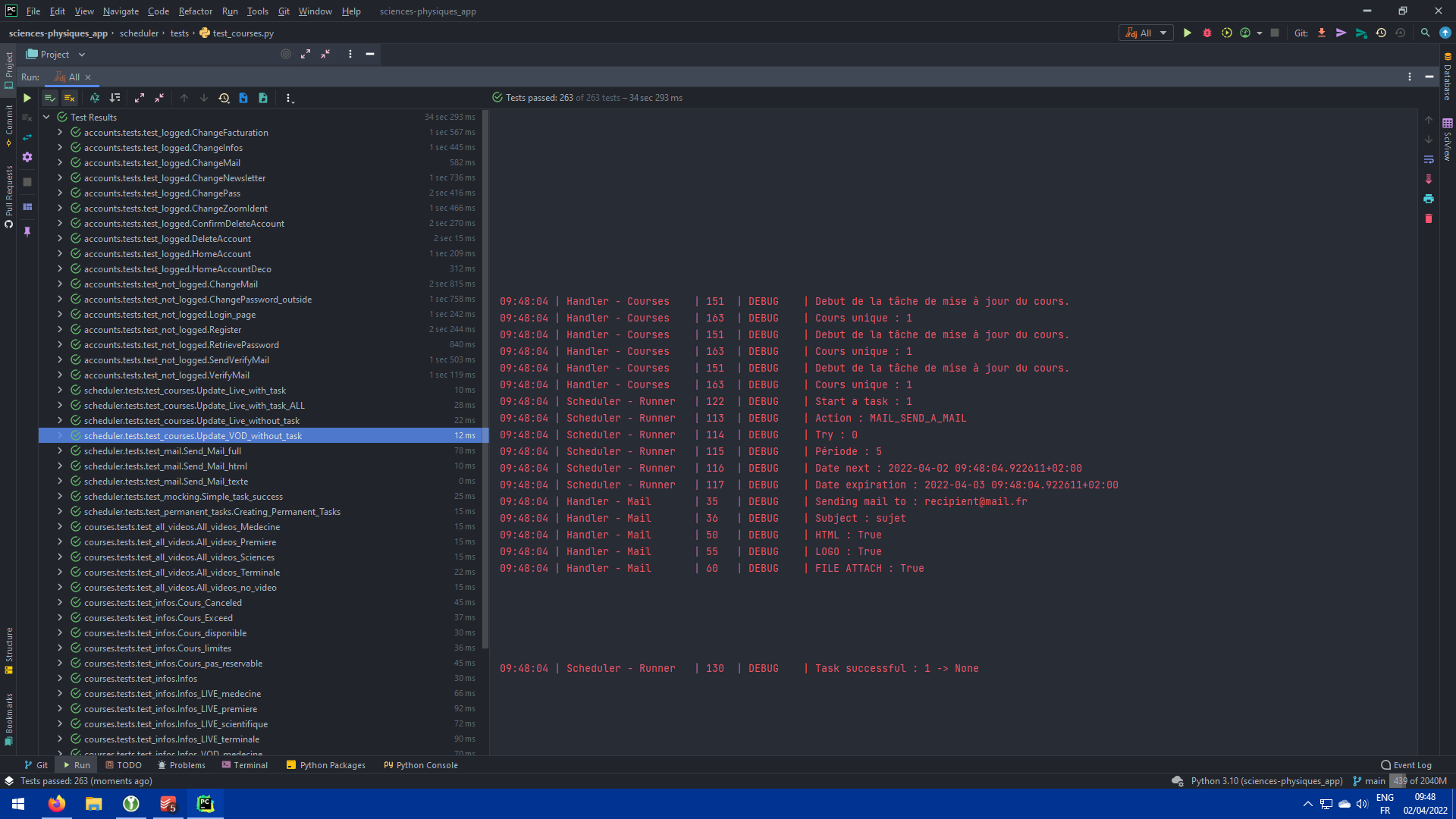Open the Refactor menu
The width and height of the screenshot is (1456, 819).
tap(195, 11)
